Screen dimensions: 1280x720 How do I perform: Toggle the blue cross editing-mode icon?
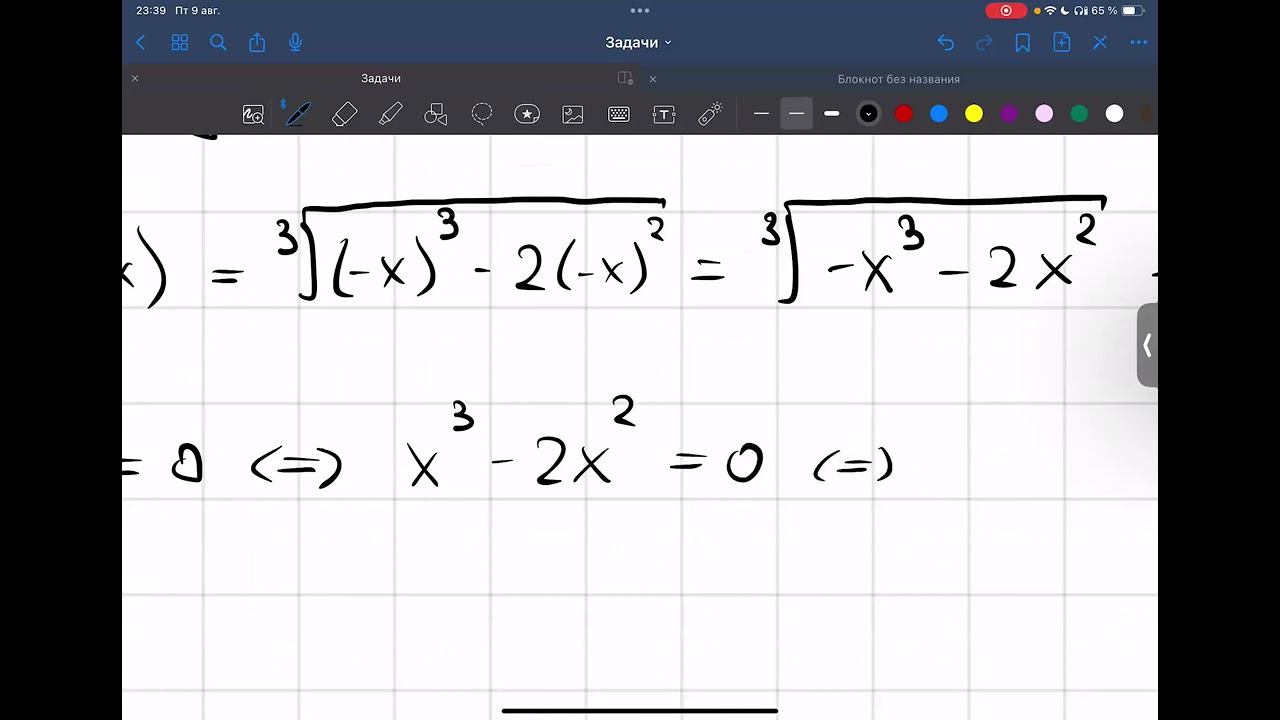coord(1100,43)
